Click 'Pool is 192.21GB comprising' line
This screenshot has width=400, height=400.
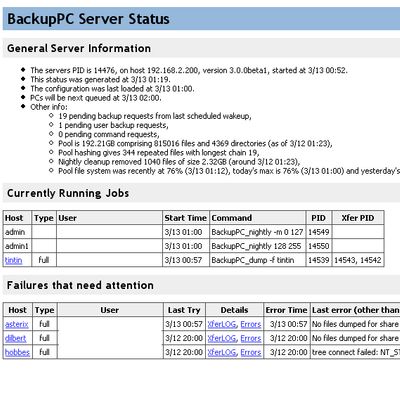click(x=195, y=144)
